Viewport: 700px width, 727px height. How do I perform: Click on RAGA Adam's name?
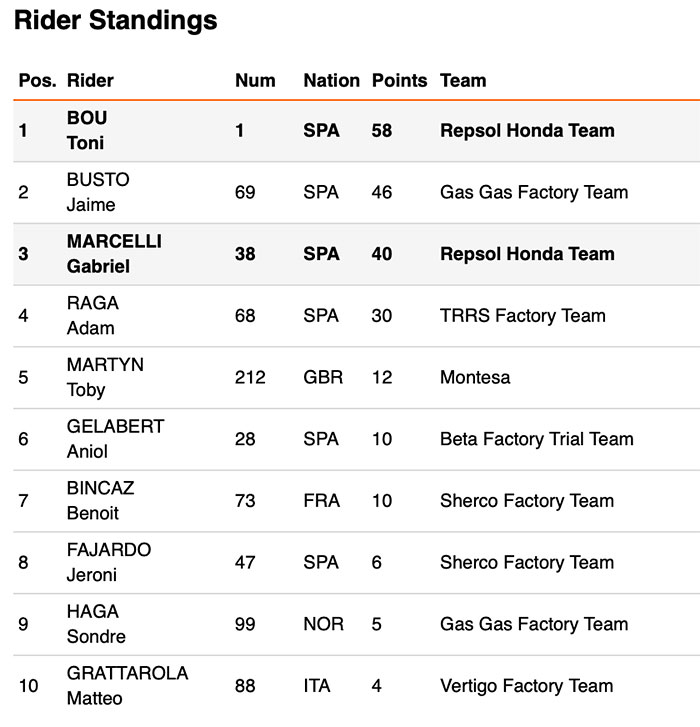92,315
